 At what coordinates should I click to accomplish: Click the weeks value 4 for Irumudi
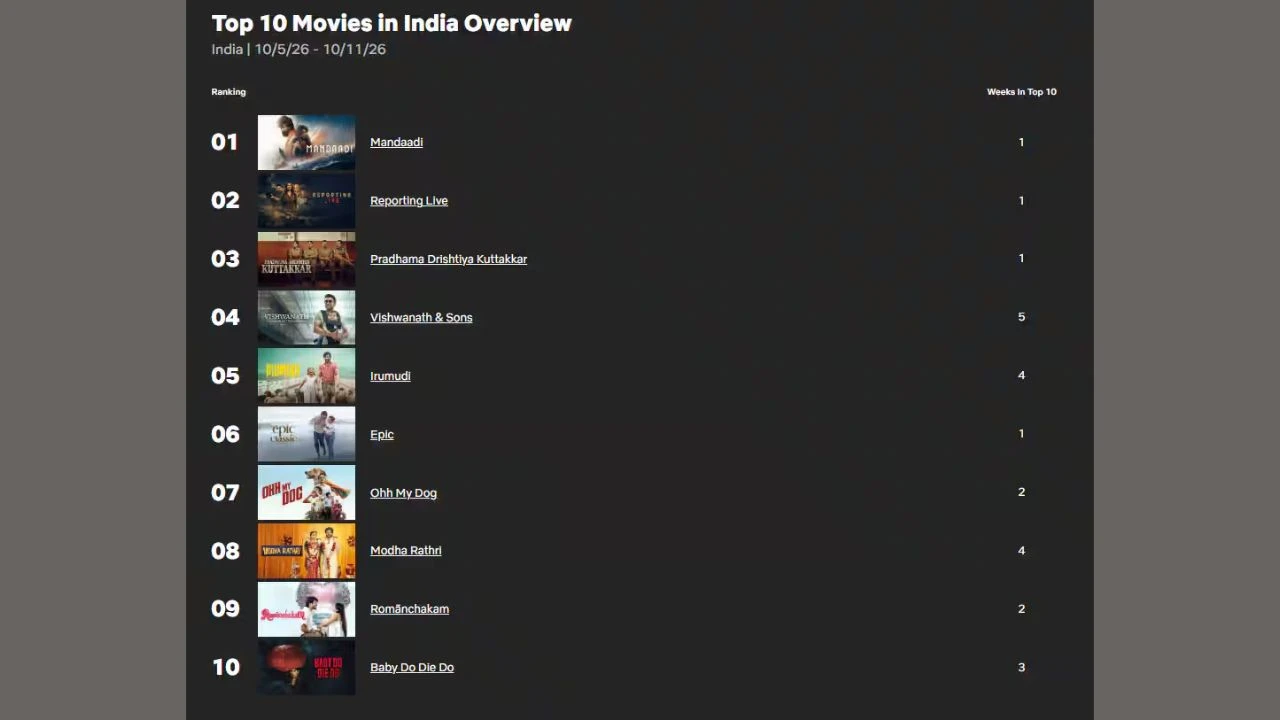pyautogui.click(x=1021, y=375)
